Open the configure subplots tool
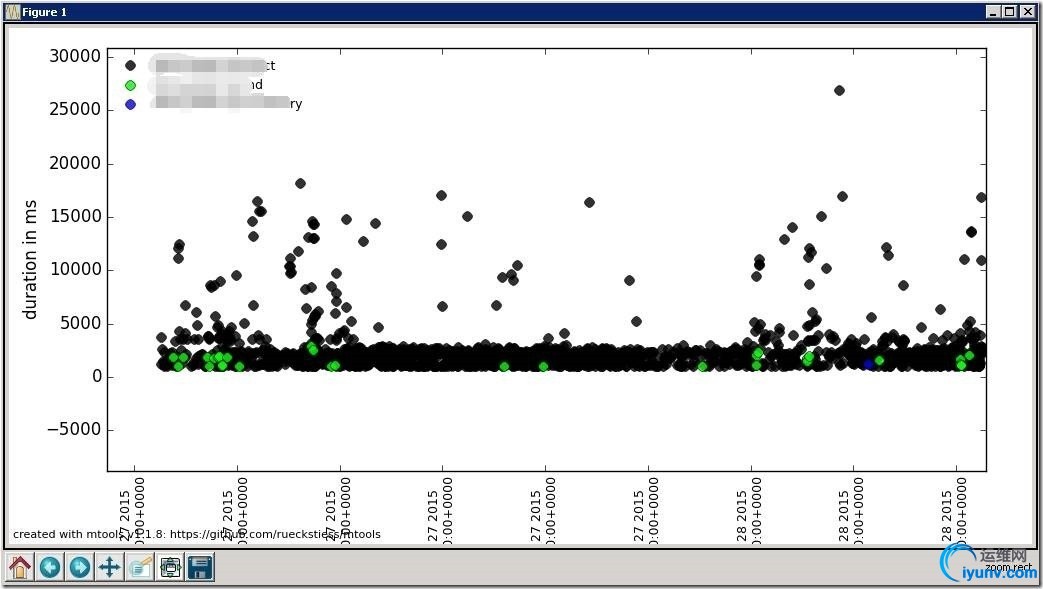This screenshot has height=589, width=1043. pos(170,568)
